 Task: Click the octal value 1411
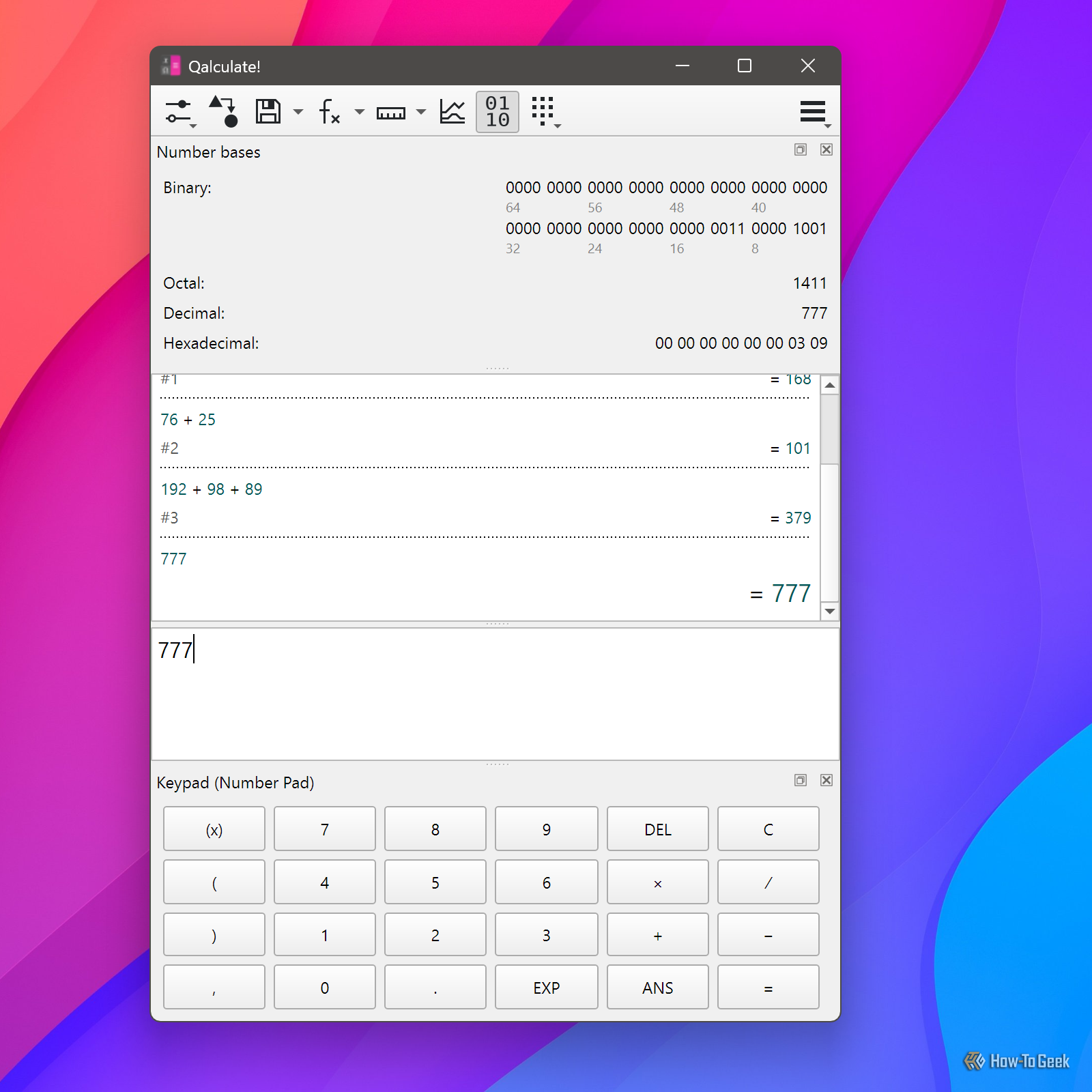pyautogui.click(x=810, y=283)
